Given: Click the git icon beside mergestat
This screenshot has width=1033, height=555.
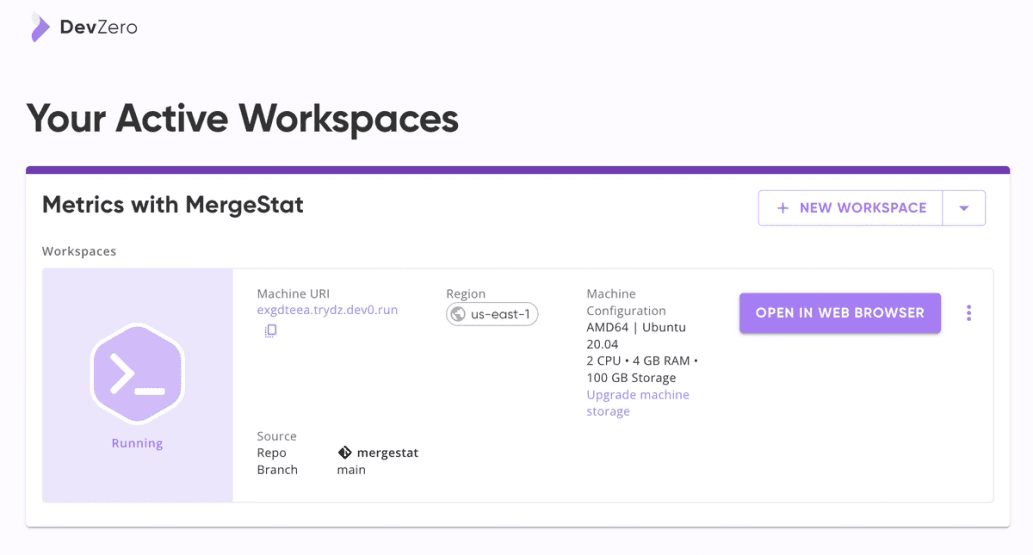Looking at the screenshot, I should click(345, 453).
